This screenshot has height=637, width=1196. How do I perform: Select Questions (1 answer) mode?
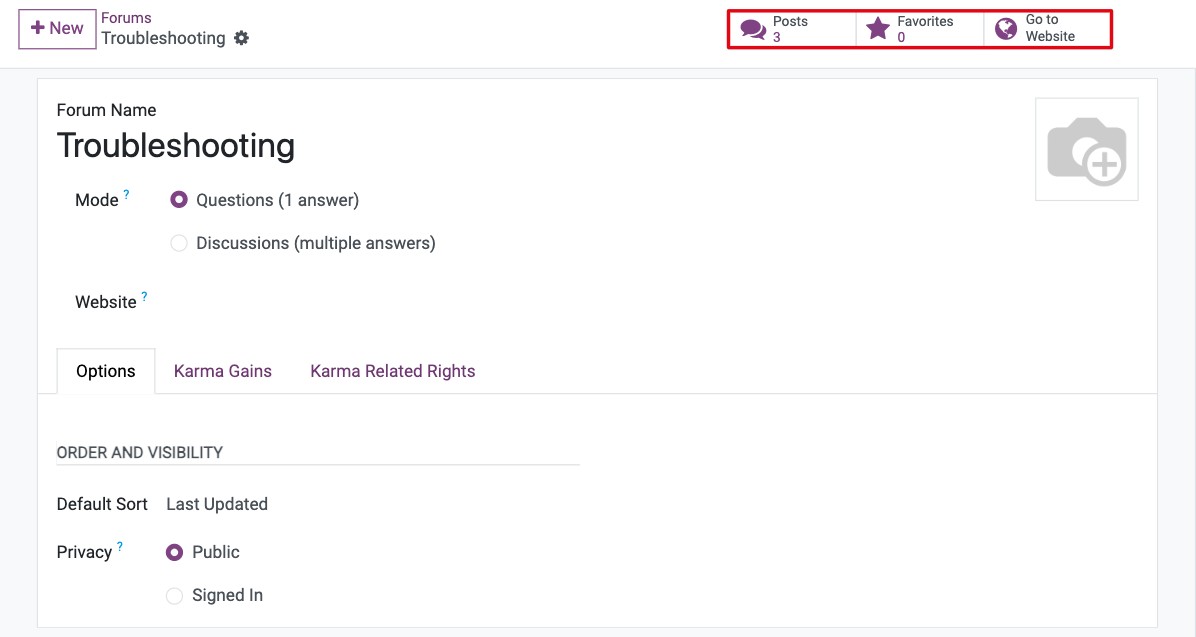pyautogui.click(x=178, y=200)
